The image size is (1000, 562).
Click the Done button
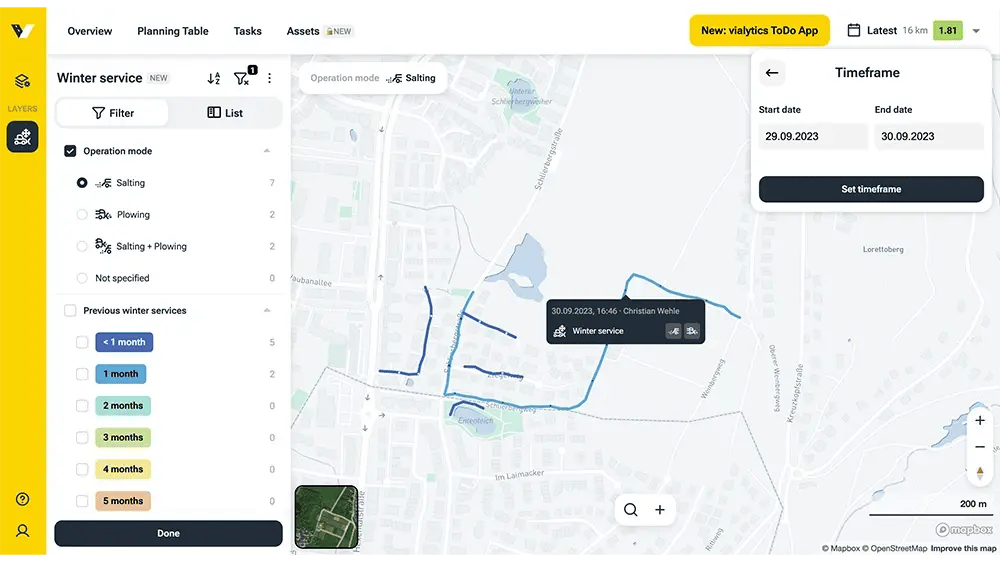tap(168, 533)
